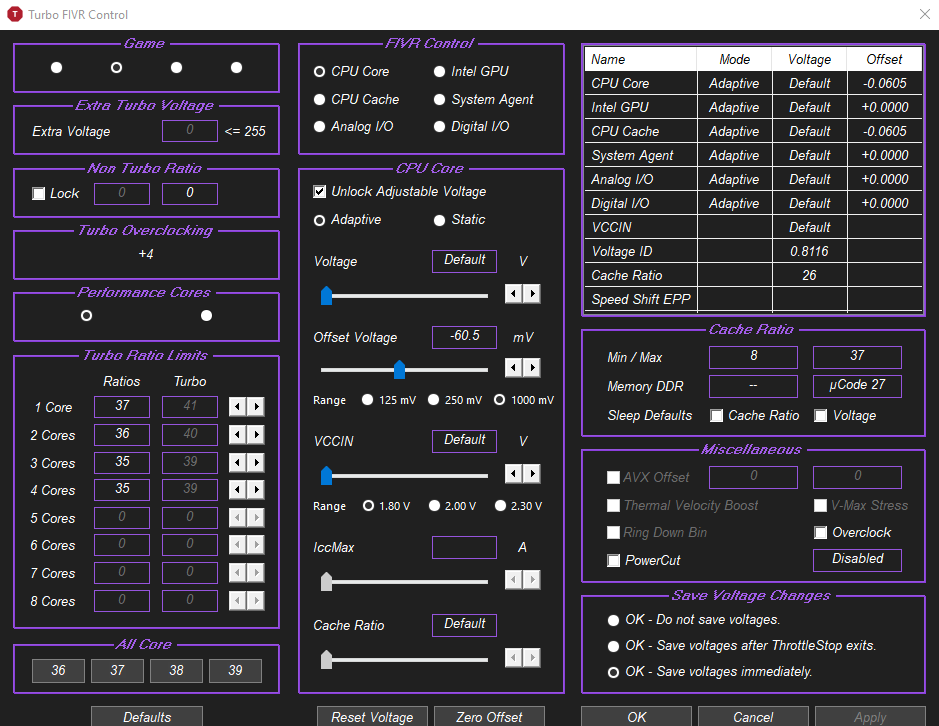Click the µCode 27 box
The image size is (939, 726).
858,386
